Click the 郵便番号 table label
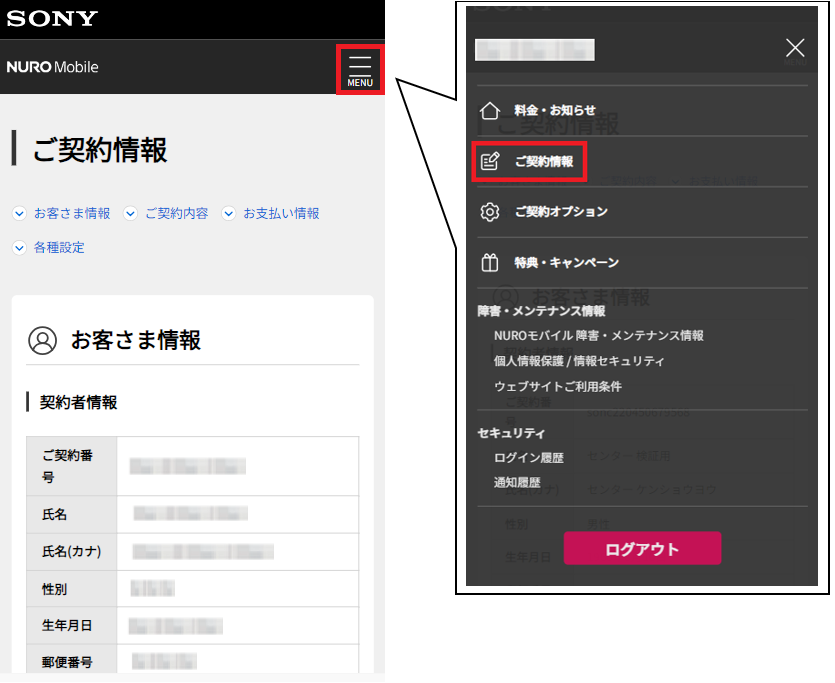The image size is (835, 683). (x=67, y=662)
